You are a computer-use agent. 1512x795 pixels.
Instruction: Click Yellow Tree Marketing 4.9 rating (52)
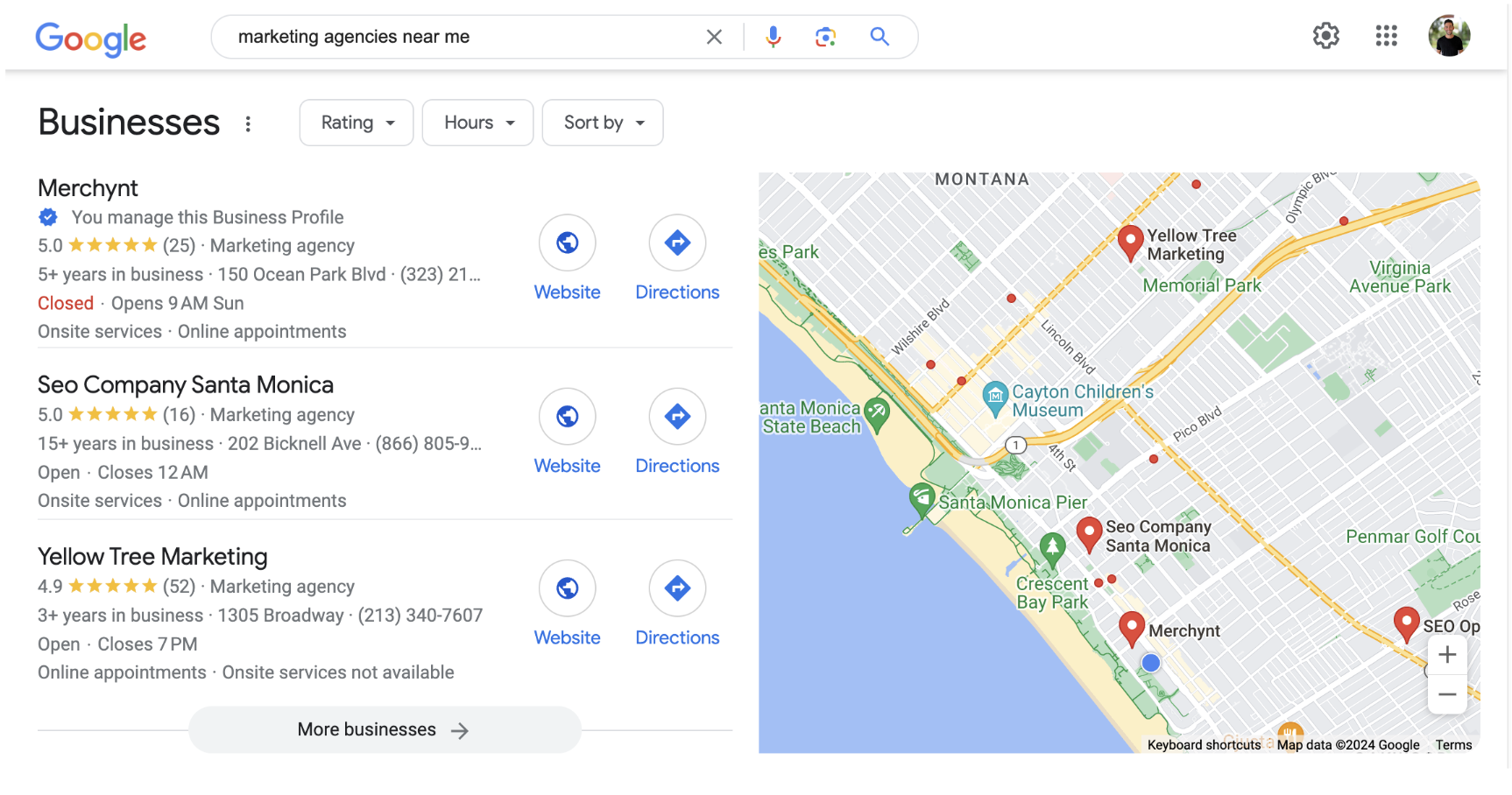pyautogui.click(x=117, y=587)
